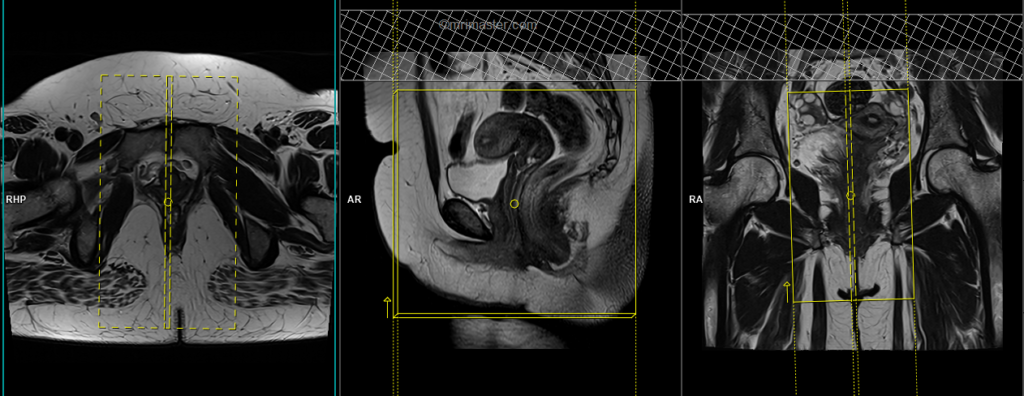Click the solid center slice line in axial view
The height and width of the screenshot is (396, 1024).
tap(168, 202)
